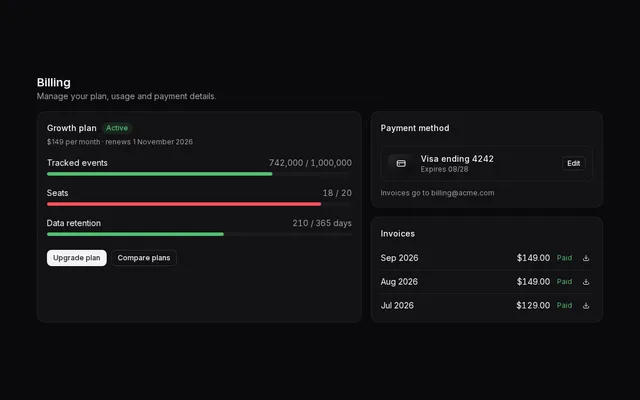Edit the Visa payment method
640x400 pixels.
pyautogui.click(x=573, y=163)
